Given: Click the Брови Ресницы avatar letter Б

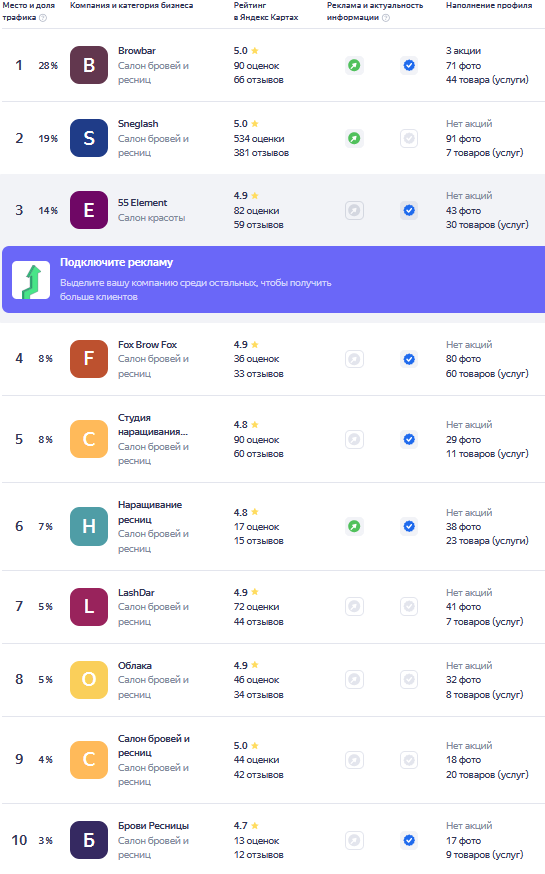Looking at the screenshot, I should tap(89, 840).
